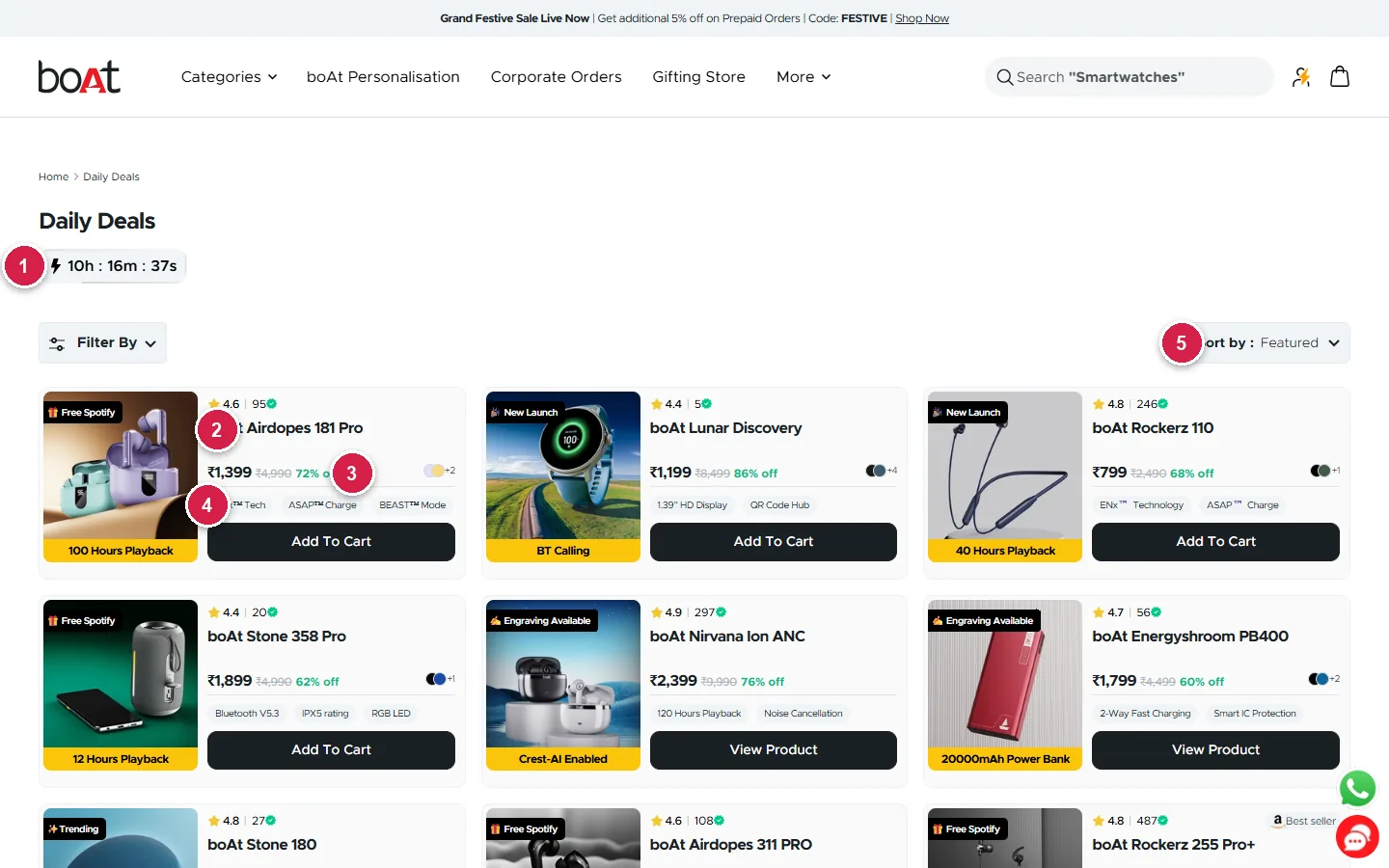This screenshot has height=868, width=1389.
Task: Expand the More menu
Action: [x=803, y=77]
